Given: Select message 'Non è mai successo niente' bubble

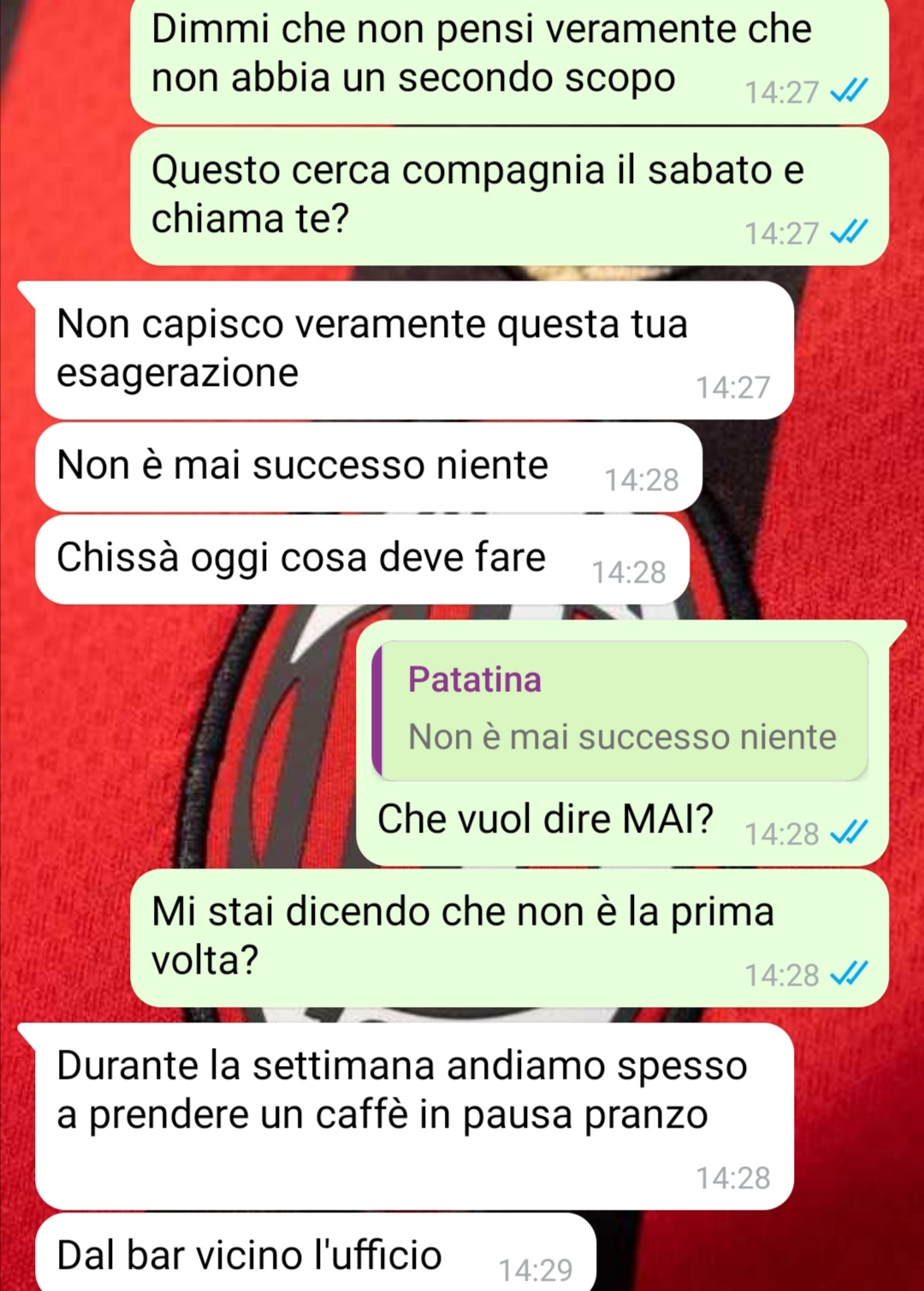Looking at the screenshot, I should click(369, 467).
